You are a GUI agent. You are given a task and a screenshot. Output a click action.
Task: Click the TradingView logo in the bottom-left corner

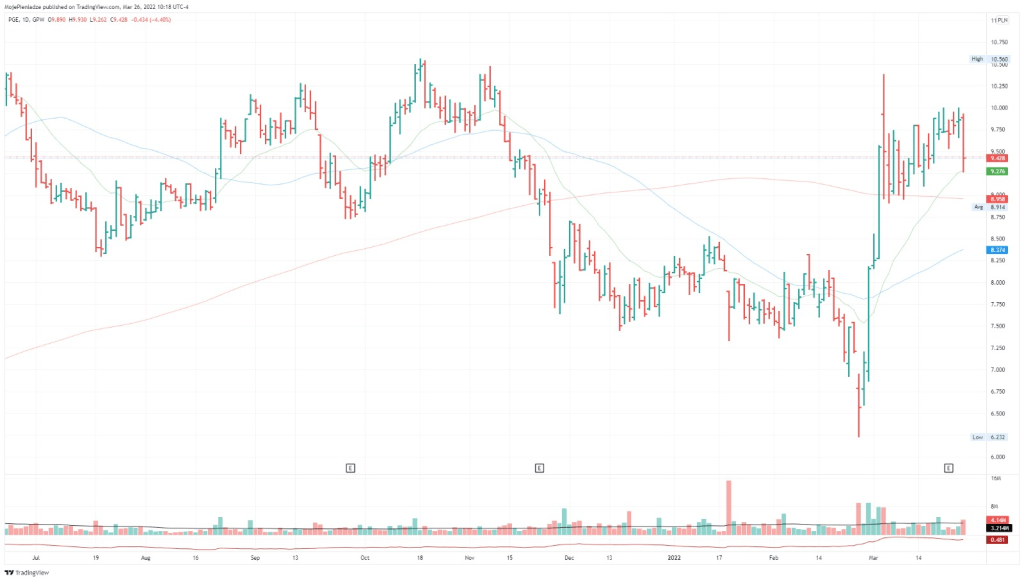point(24,572)
